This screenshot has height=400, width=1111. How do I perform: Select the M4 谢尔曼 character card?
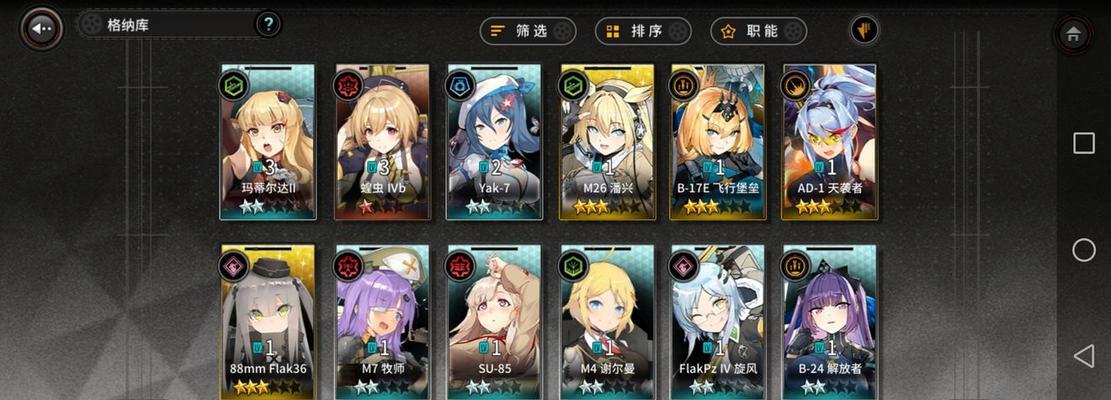pos(608,322)
